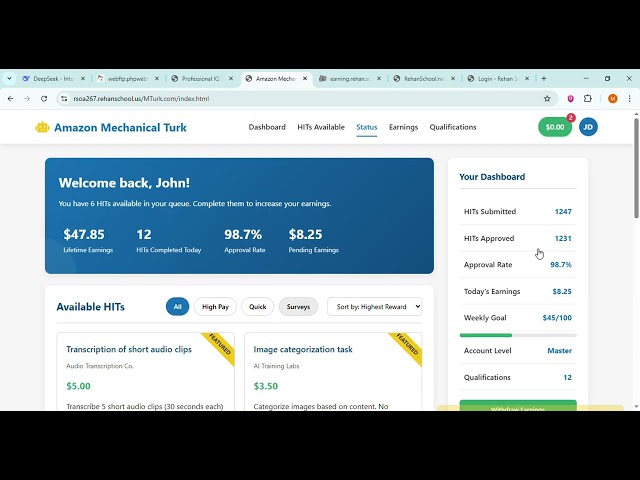The image size is (640, 480).
Task: Switch to the DeepSeek browser tab
Action: (x=53, y=78)
